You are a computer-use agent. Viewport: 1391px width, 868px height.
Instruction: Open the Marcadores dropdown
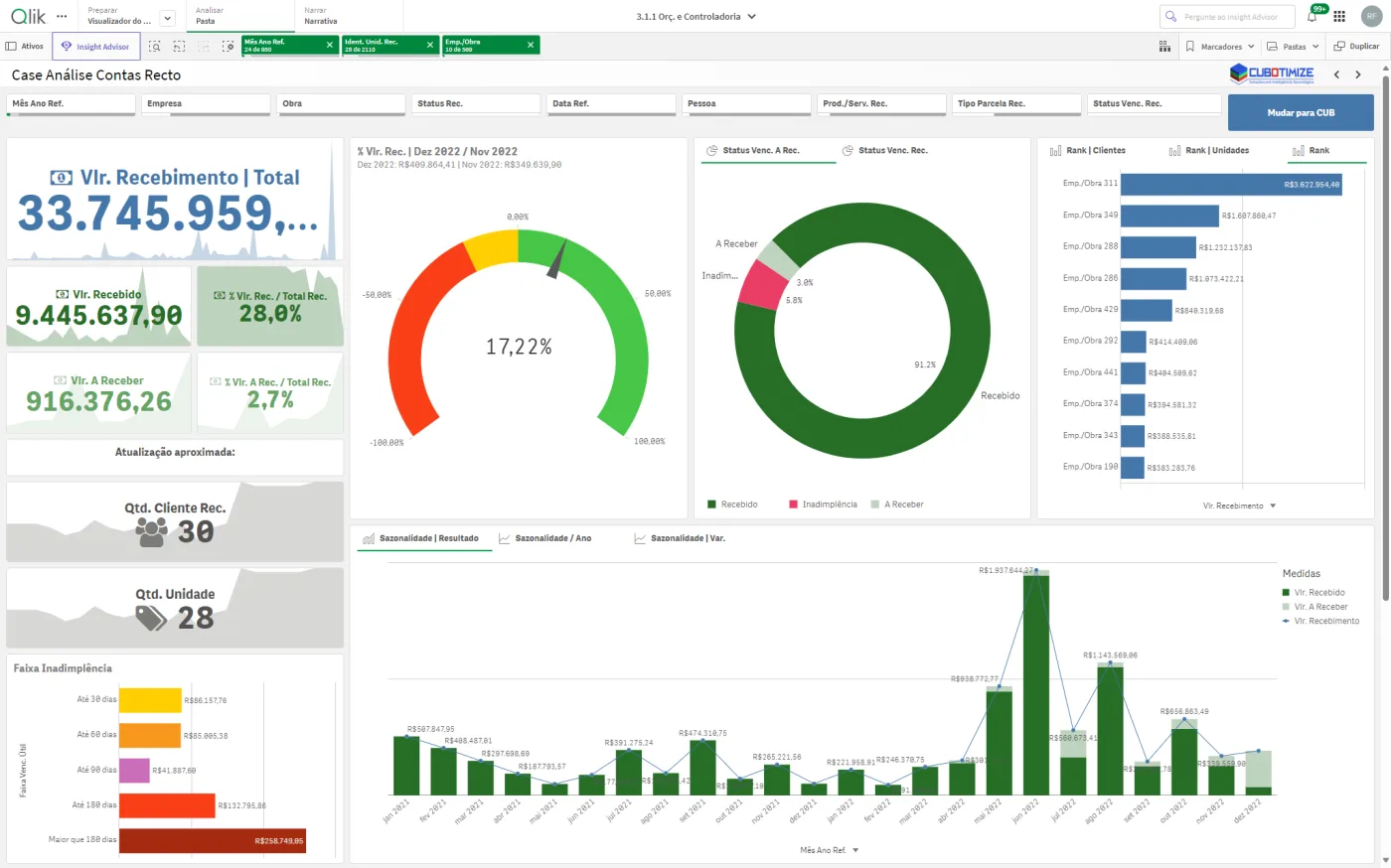1220,47
